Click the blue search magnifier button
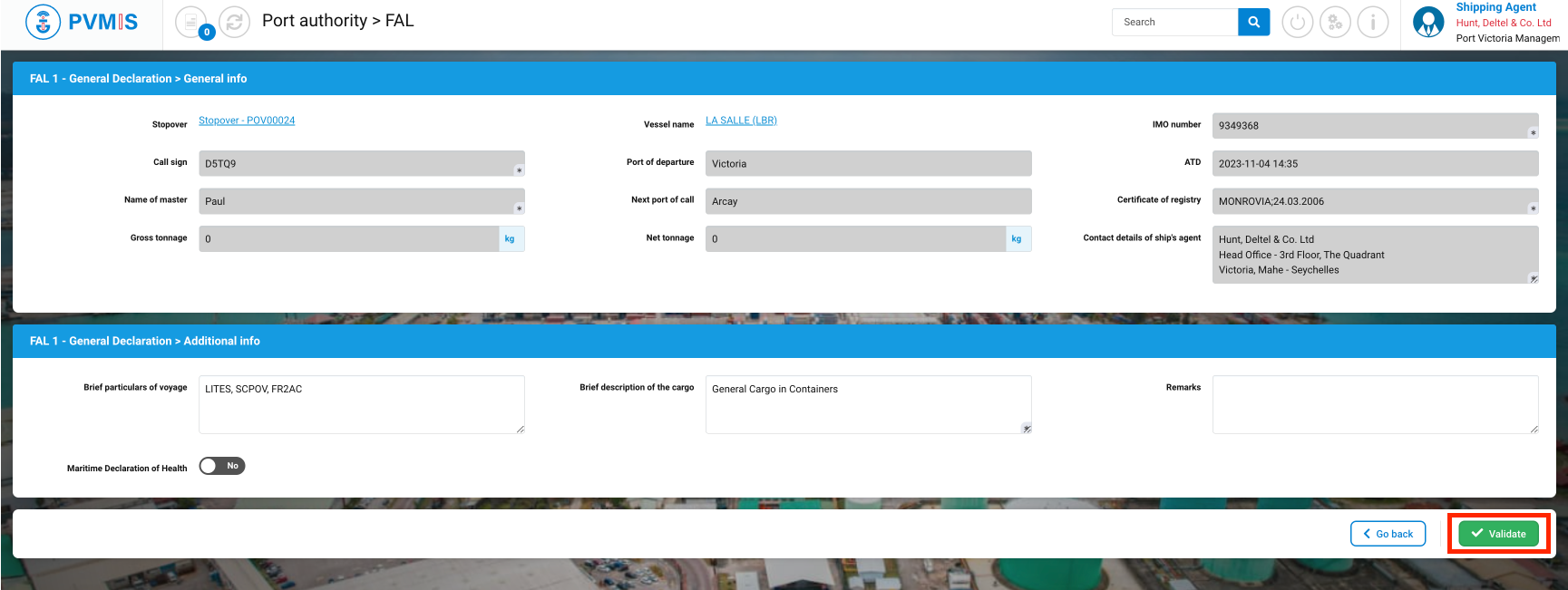This screenshot has height=590, width=1568. 1253,22
